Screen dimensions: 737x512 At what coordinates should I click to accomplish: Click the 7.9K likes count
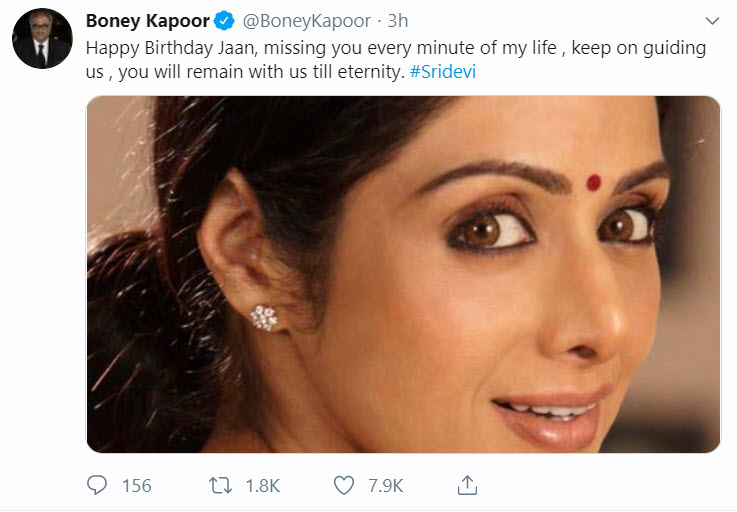click(x=385, y=486)
